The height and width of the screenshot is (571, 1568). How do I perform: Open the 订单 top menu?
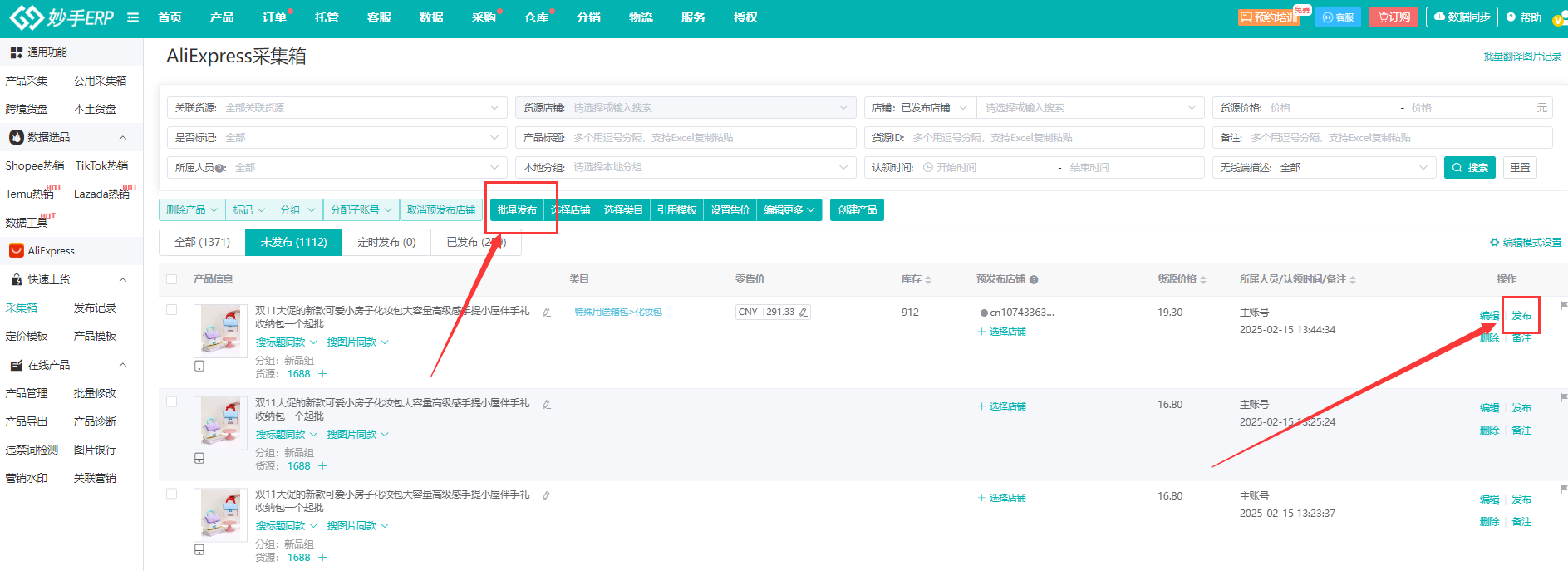(273, 17)
